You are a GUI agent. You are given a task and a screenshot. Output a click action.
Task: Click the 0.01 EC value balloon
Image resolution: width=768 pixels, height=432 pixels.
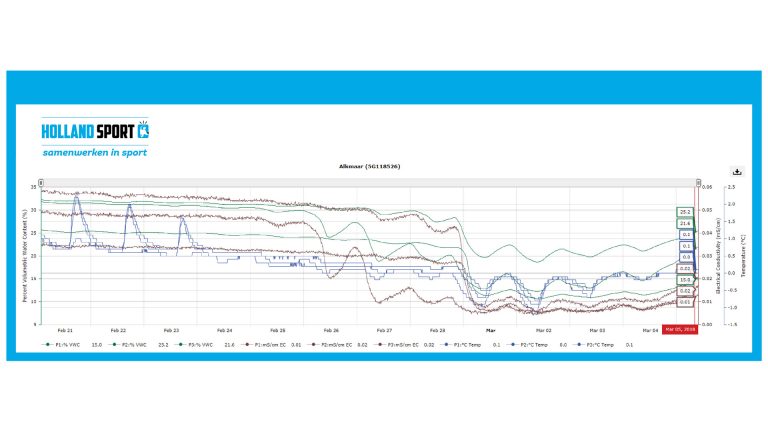pos(685,301)
